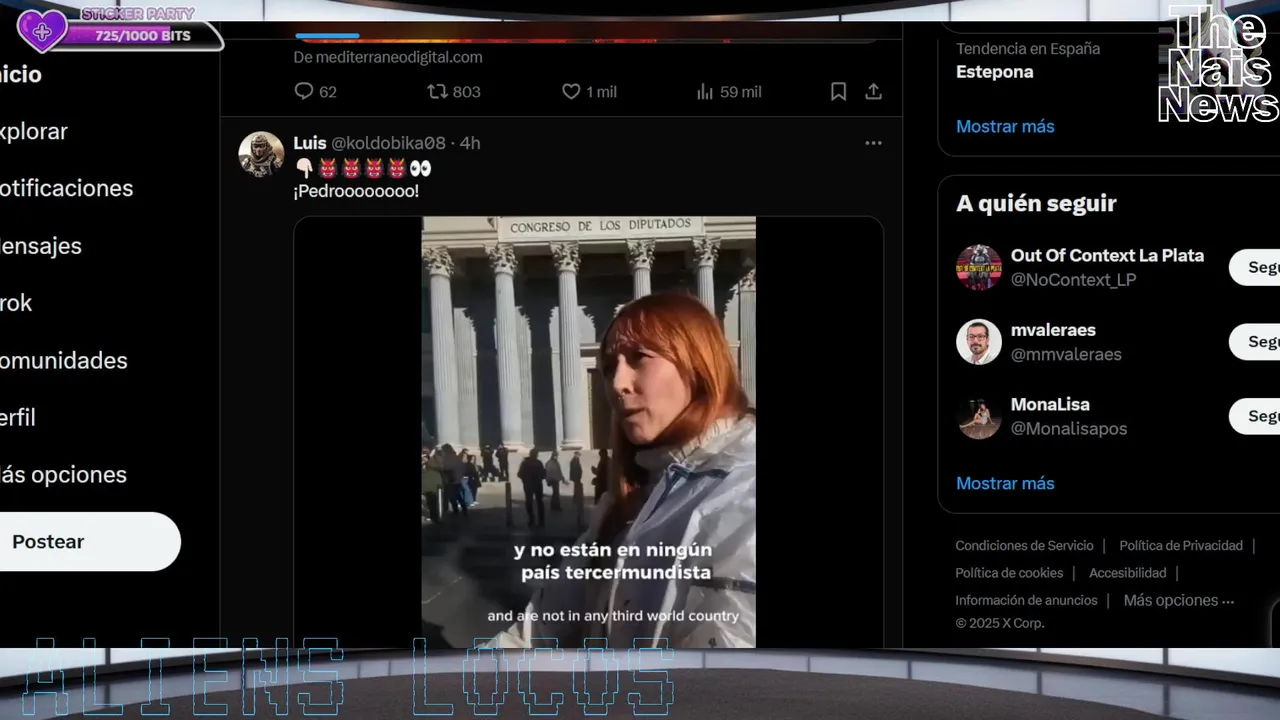Follow Out Of Context La Plata
Screen dimensions: 1280x720
(x=1255, y=267)
